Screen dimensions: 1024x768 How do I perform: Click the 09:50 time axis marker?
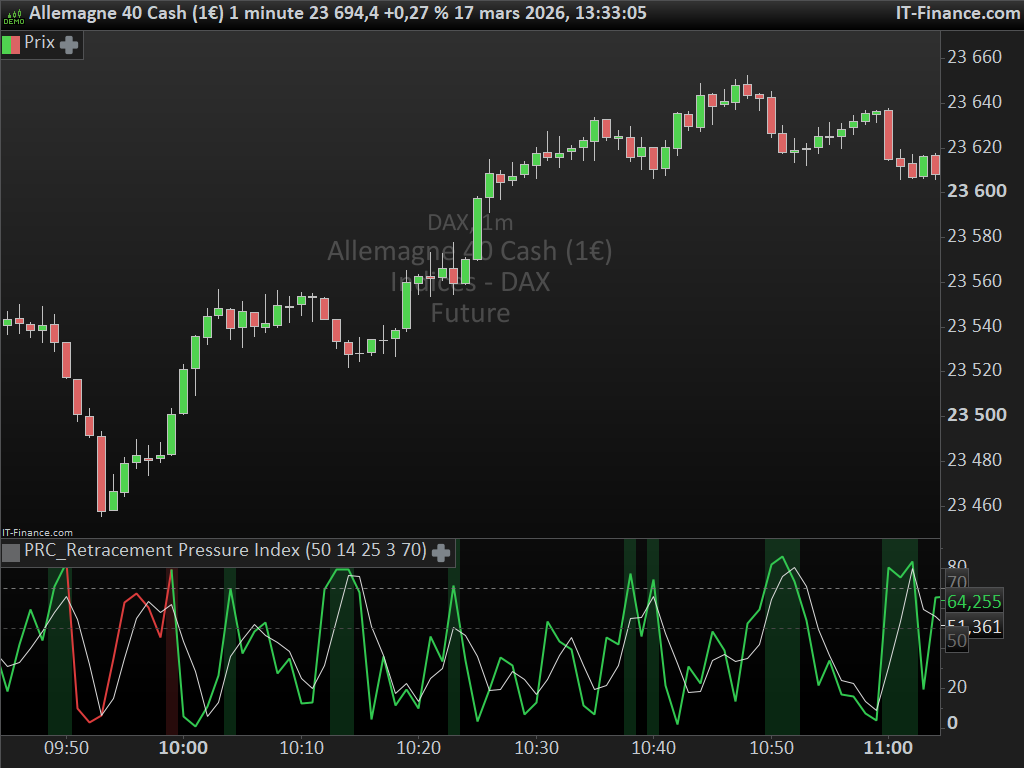pos(66,748)
